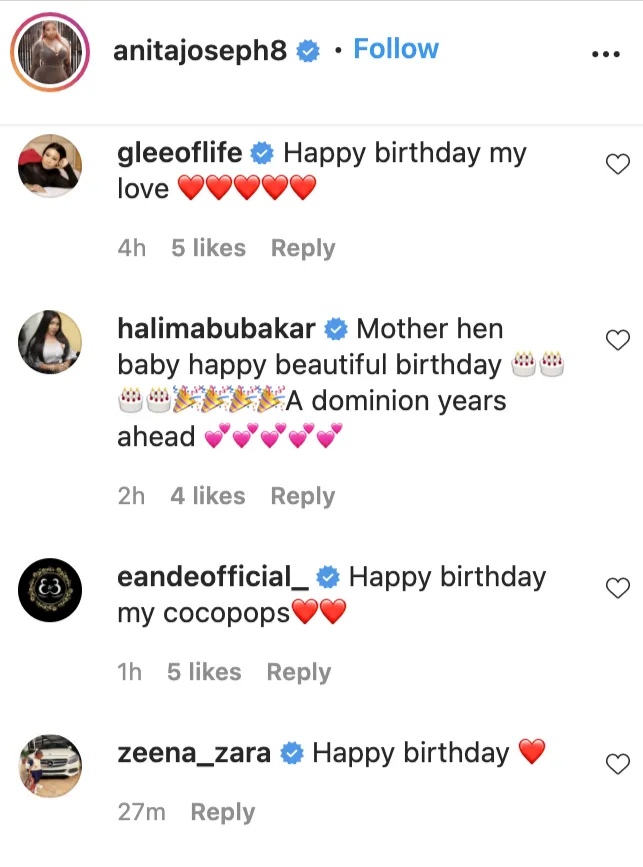This screenshot has width=643, height=867.
Task: View the 5 likes on gleeoflife's comment
Action: (208, 248)
